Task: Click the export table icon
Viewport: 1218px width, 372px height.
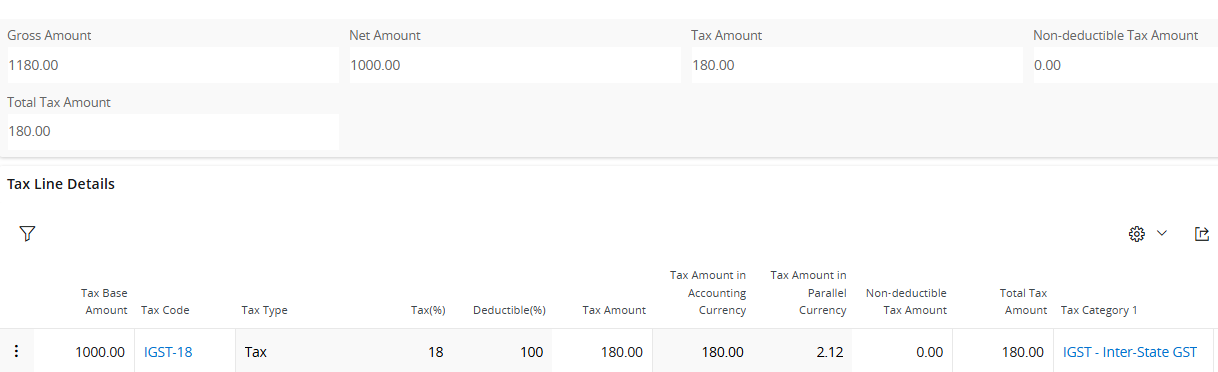Action: click(1202, 233)
